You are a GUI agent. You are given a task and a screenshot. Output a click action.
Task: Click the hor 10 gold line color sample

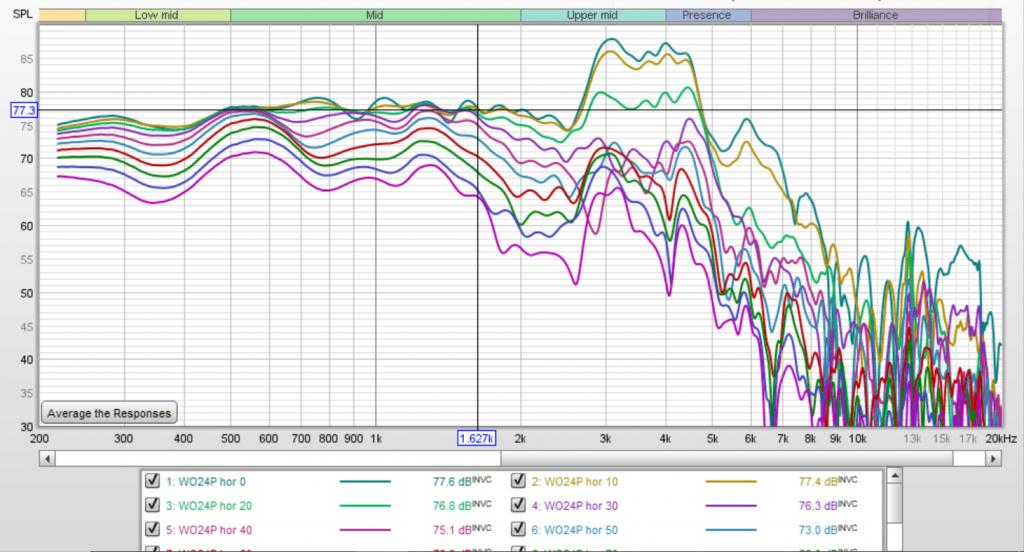(731, 481)
